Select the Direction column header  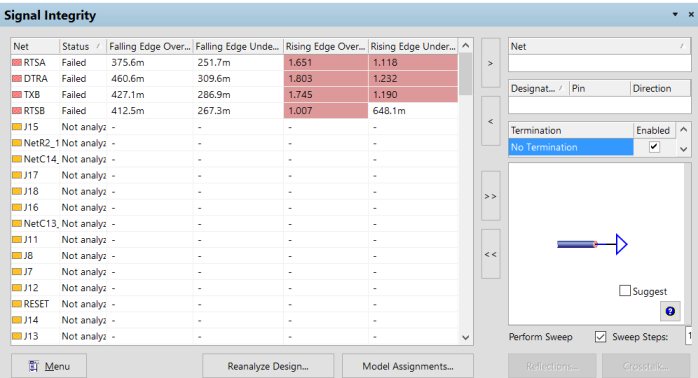(x=660, y=89)
